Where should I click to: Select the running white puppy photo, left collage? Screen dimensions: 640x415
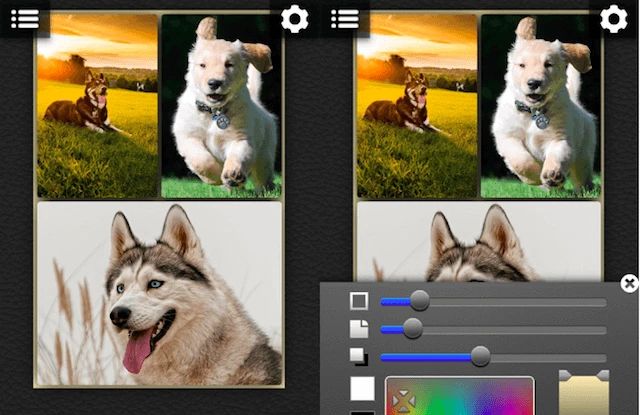(x=221, y=105)
